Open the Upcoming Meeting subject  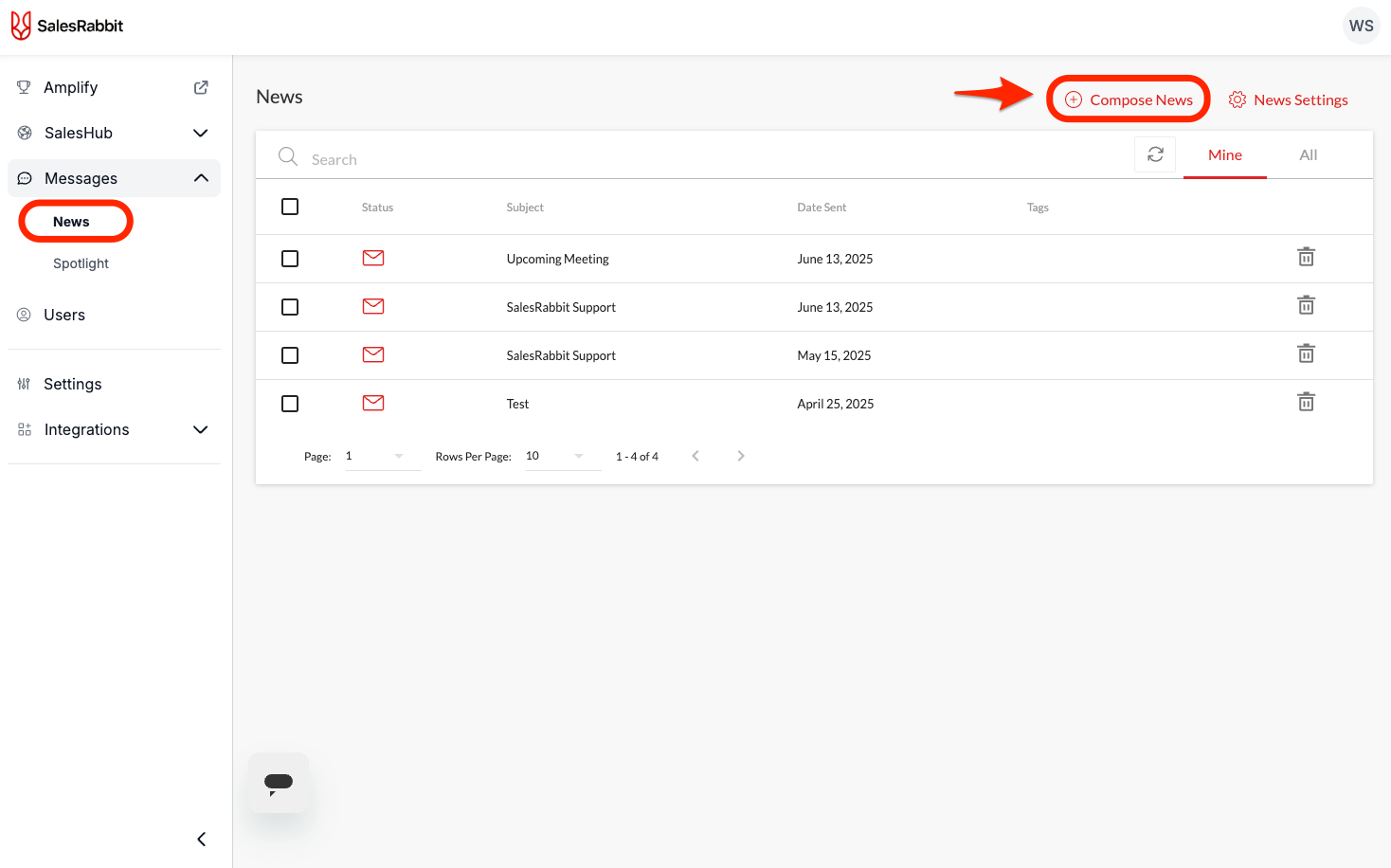pos(557,259)
